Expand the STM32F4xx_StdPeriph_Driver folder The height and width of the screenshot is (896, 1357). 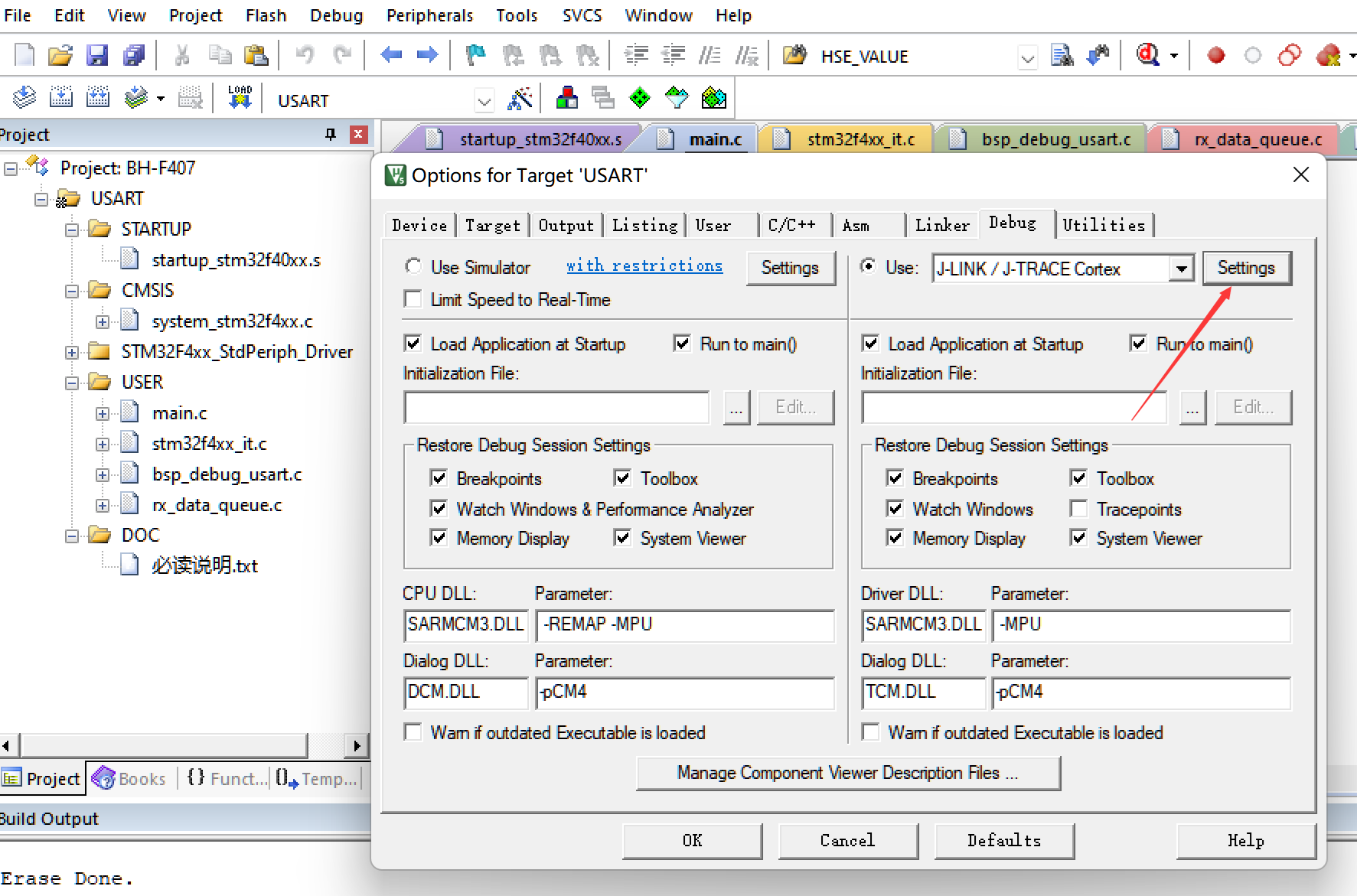(x=72, y=352)
